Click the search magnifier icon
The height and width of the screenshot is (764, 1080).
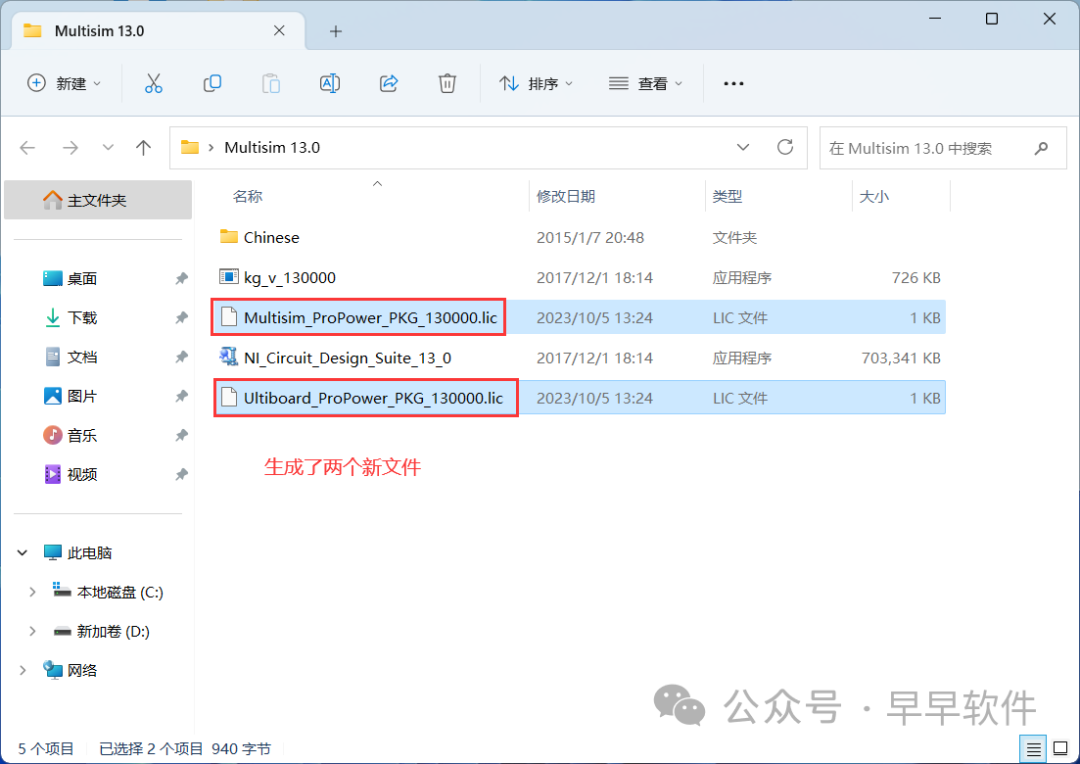(x=1041, y=147)
